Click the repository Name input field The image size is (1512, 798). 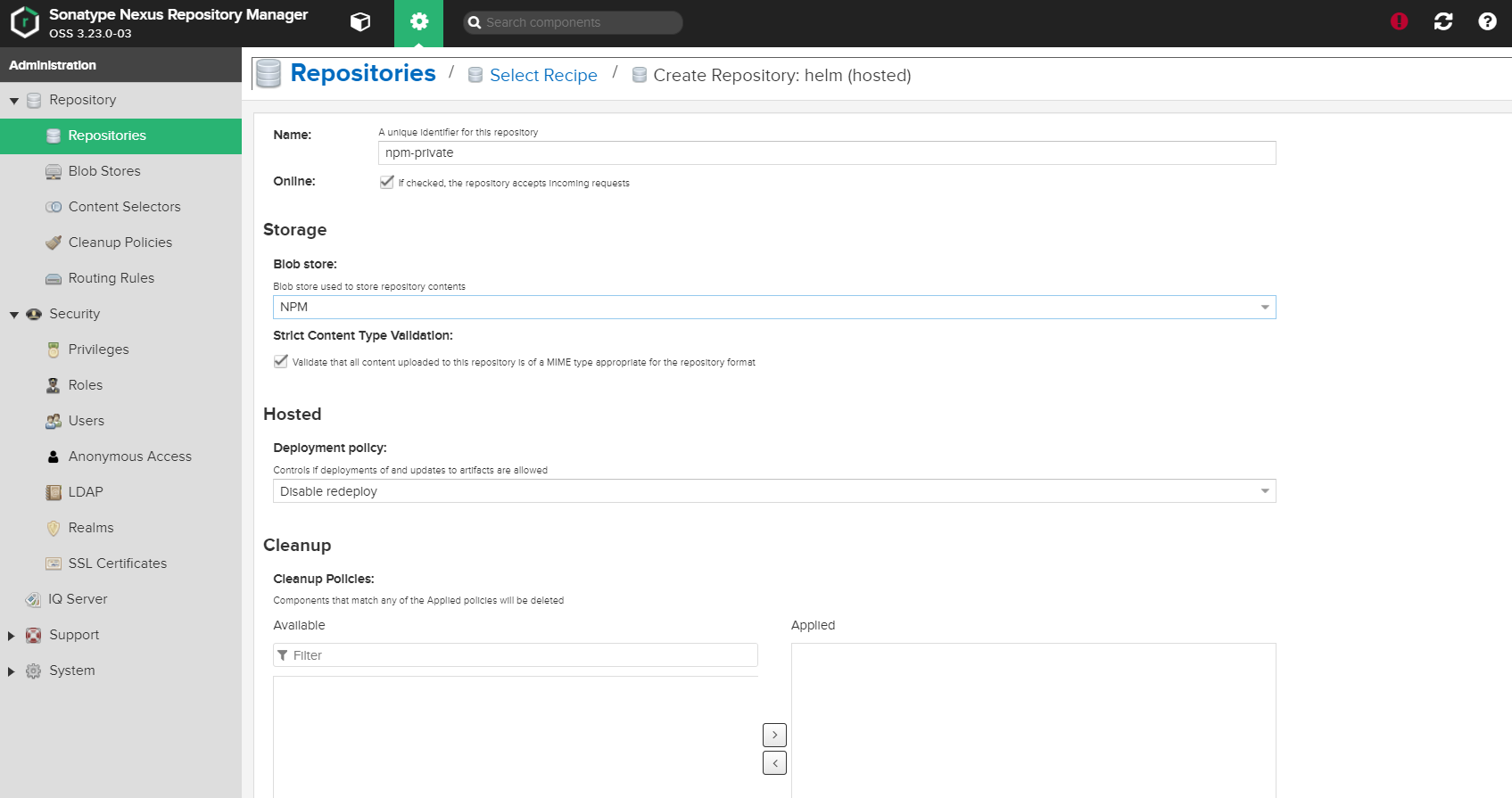tap(826, 153)
